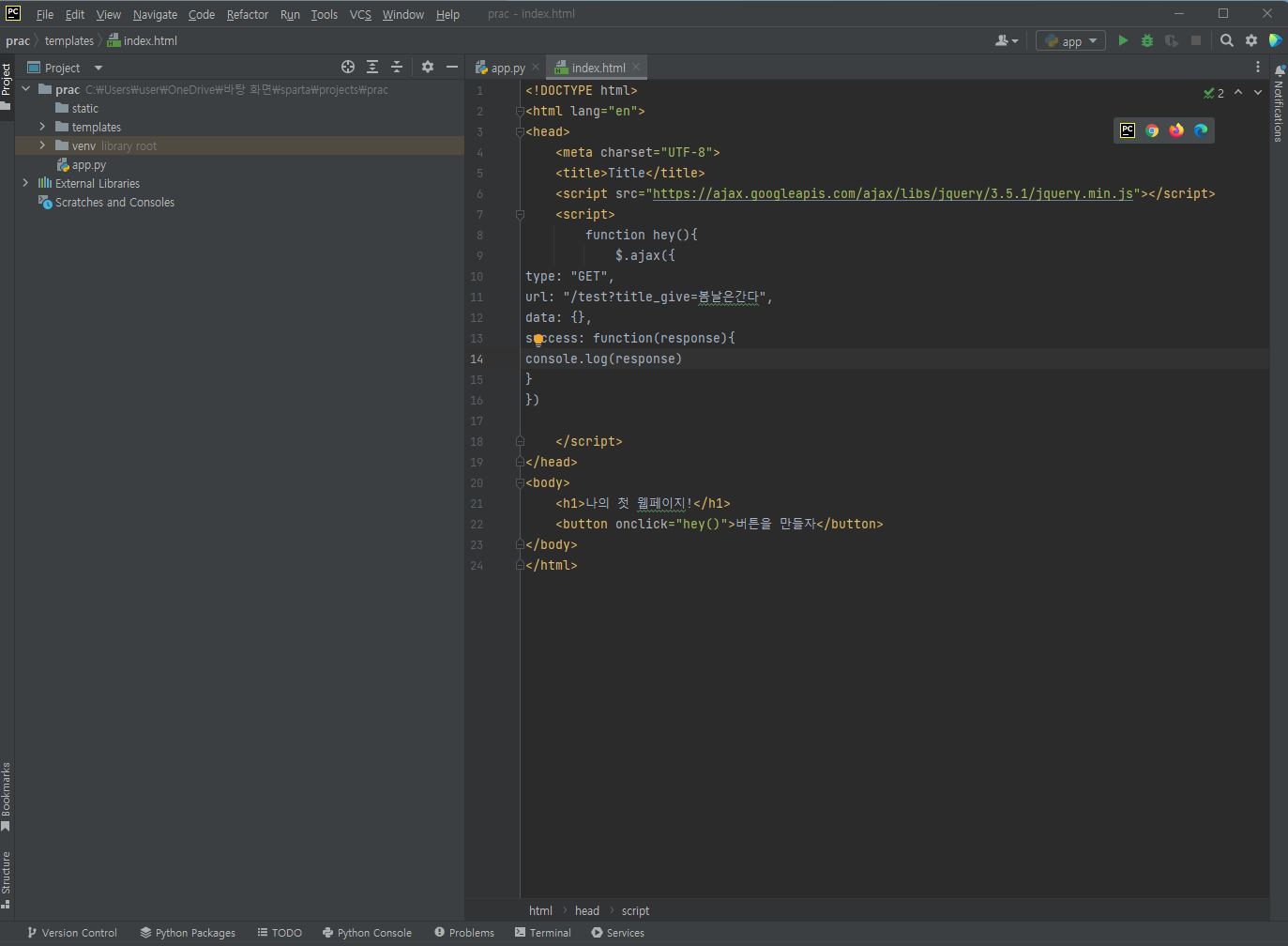This screenshot has width=1288, height=946.
Task: Click the colorful JetBrains Toolbox icon
Action: [1275, 40]
